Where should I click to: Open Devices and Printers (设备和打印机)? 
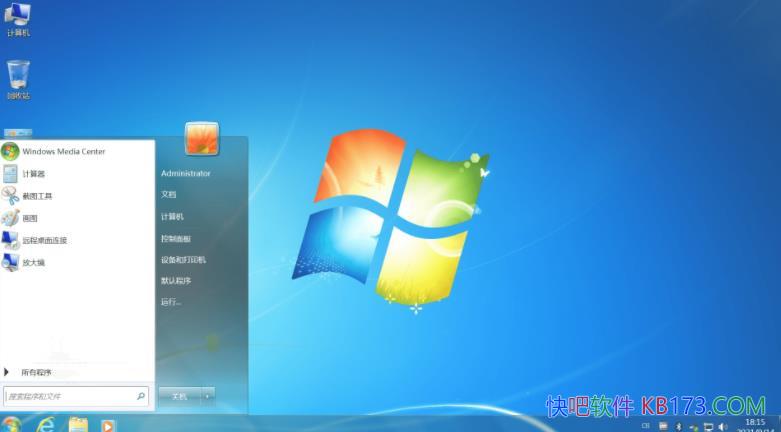(x=183, y=259)
